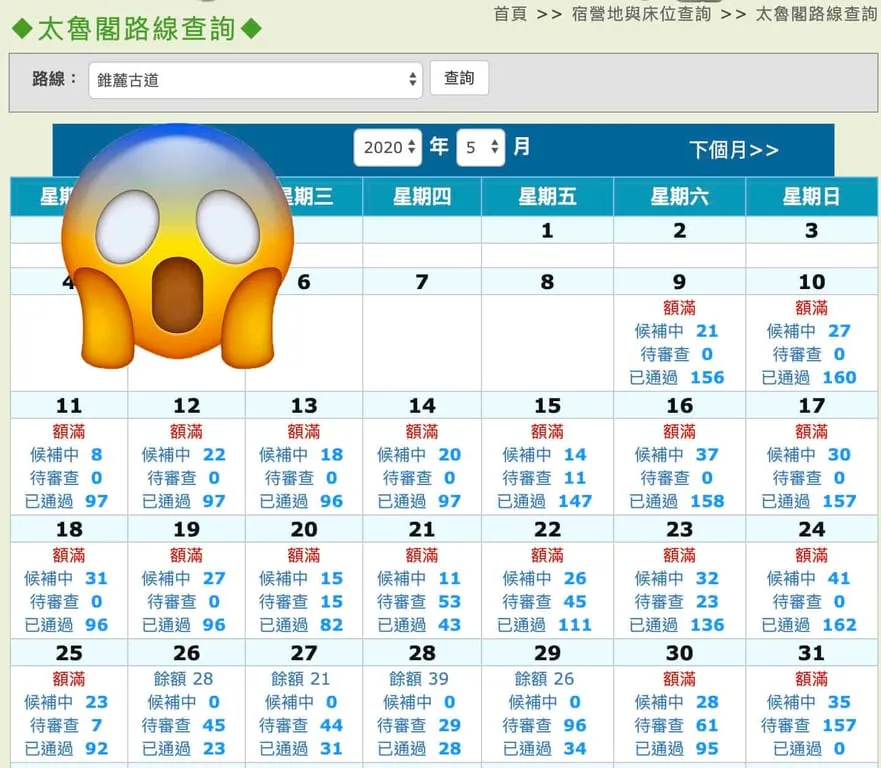881x768 pixels.
Task: Click 餘額 26 under date 29
Action: coord(544,679)
